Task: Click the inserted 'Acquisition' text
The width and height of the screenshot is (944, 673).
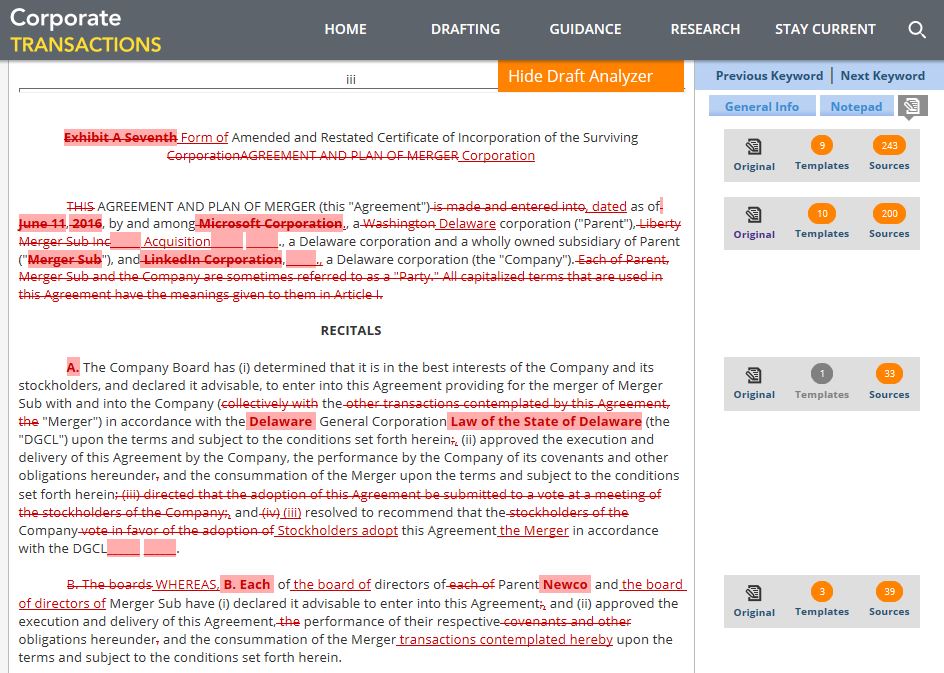Action: pyautogui.click(x=176, y=242)
